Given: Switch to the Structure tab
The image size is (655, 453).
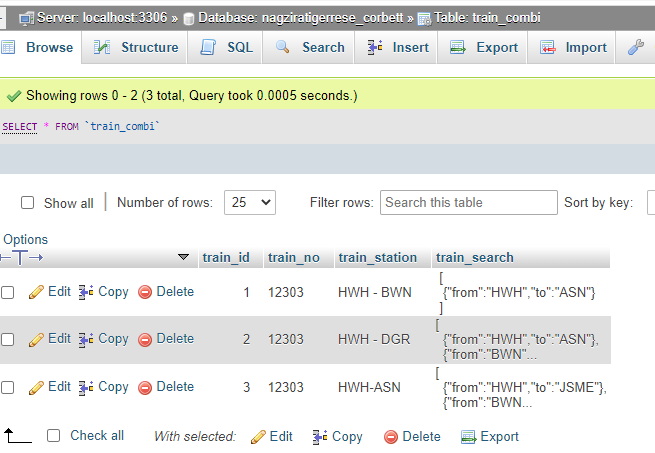Looking at the screenshot, I should (x=137, y=47).
